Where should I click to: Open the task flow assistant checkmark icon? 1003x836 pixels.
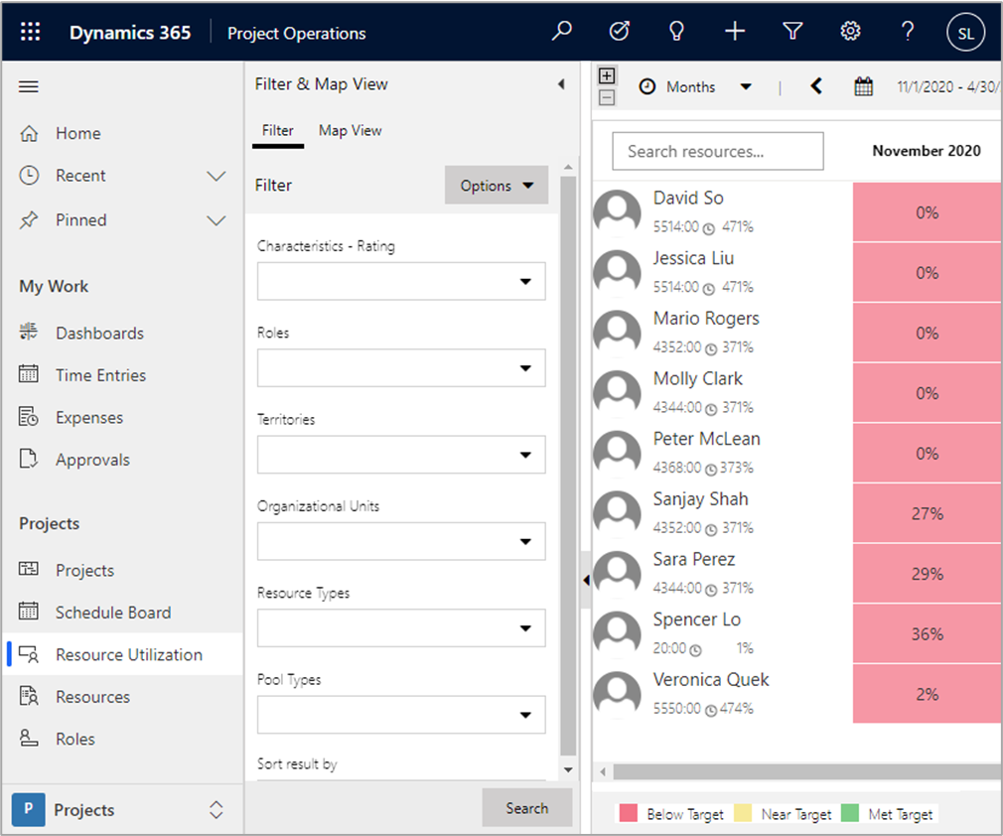point(619,31)
